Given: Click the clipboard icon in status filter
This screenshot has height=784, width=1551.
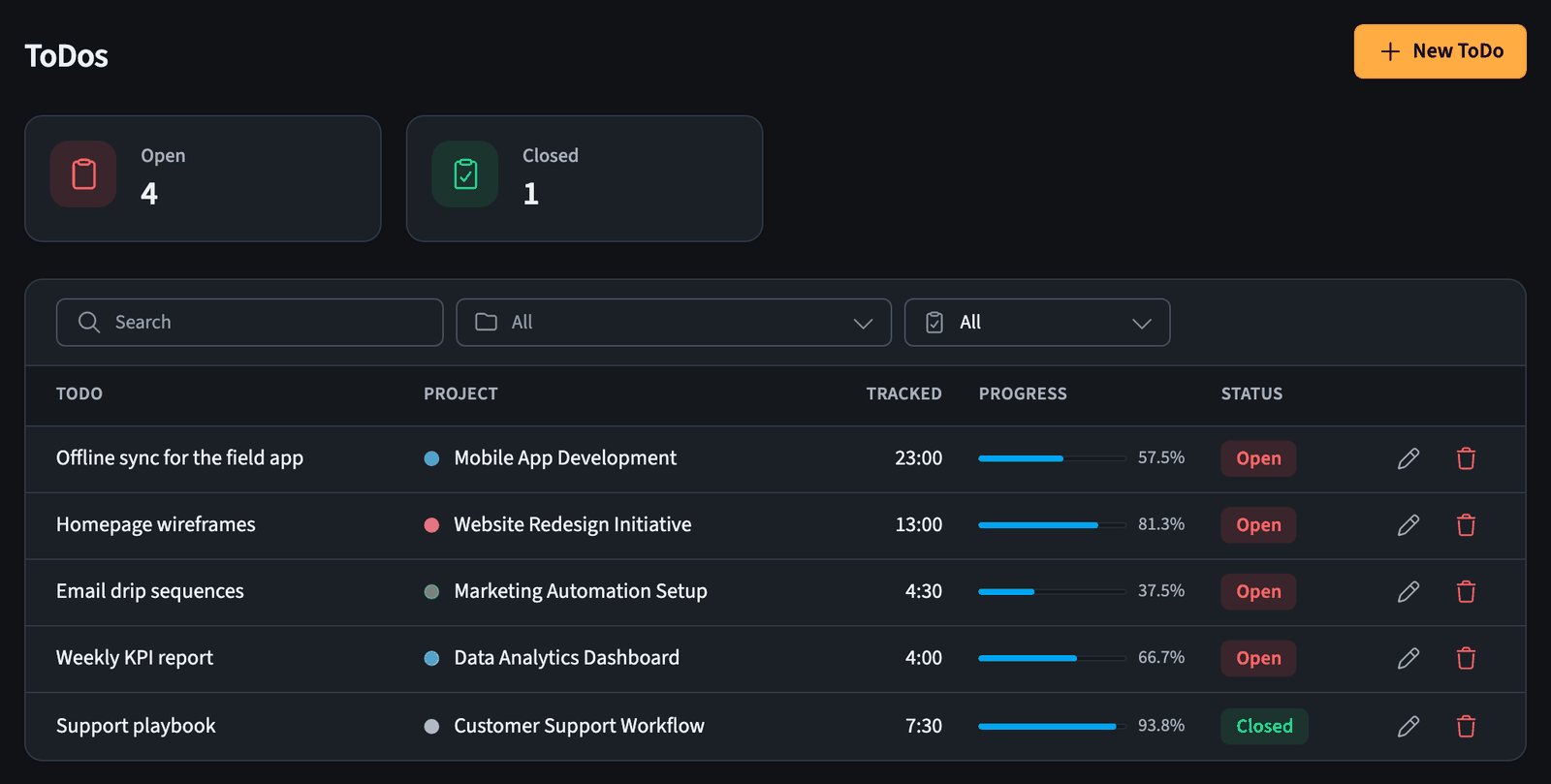Looking at the screenshot, I should tap(934, 323).
